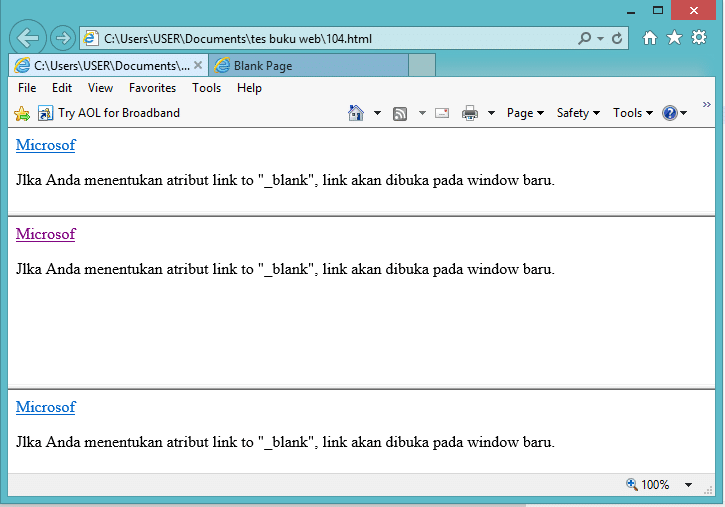The image size is (725, 507).
Task: Expand the Safety dropdown menu
Action: [578, 113]
